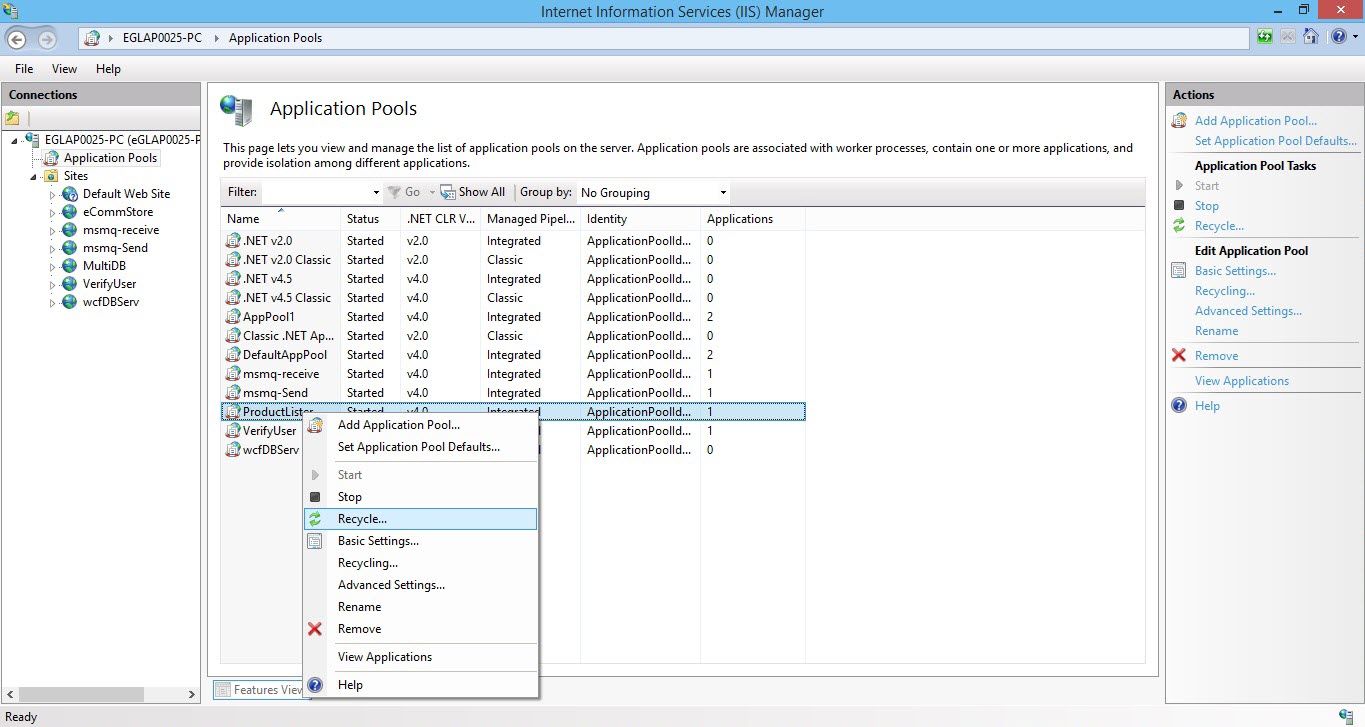Screen dimensions: 1365x727
Task: Open the Filter field dropdown arrow
Action: click(x=376, y=192)
